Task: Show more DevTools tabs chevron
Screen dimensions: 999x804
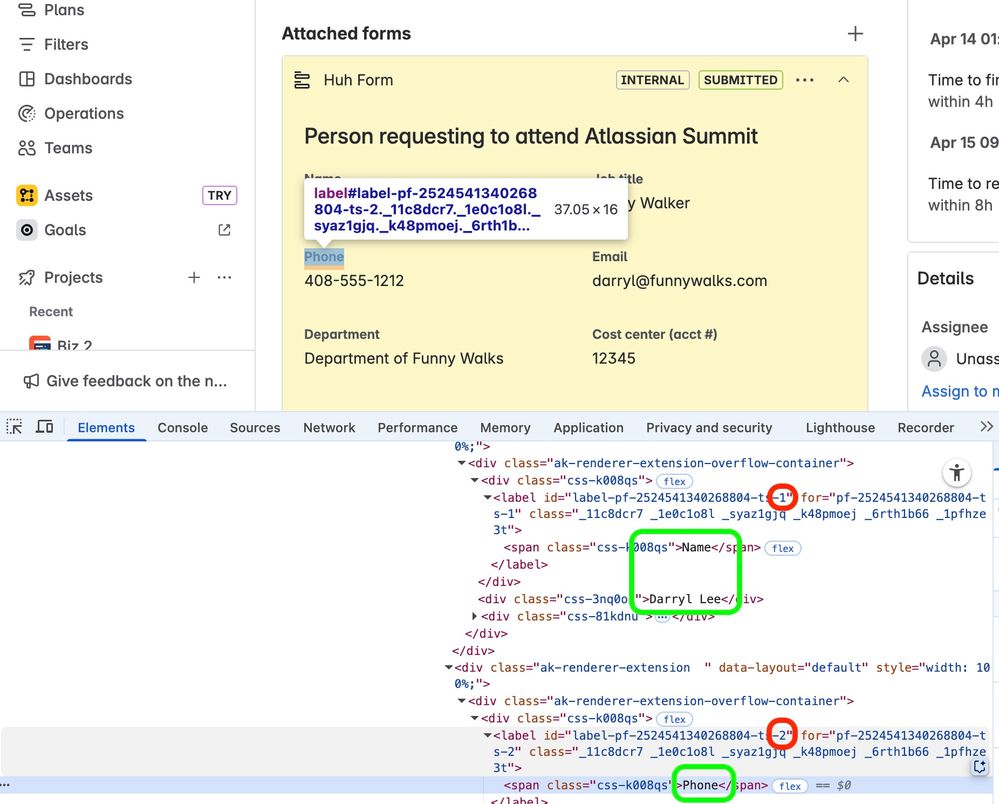Action: [986, 427]
